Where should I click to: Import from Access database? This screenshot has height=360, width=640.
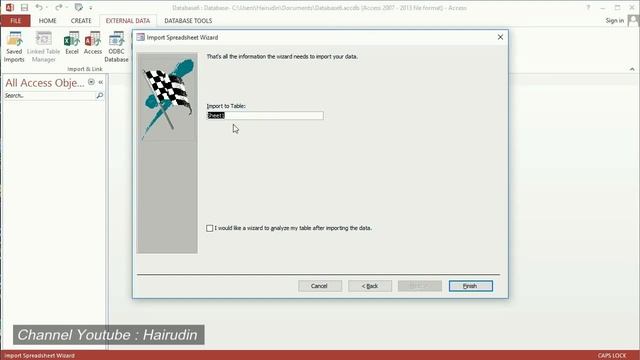point(93,43)
